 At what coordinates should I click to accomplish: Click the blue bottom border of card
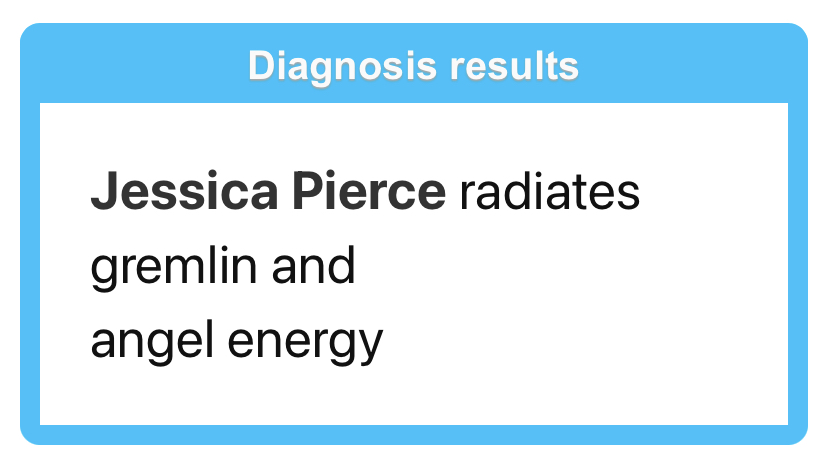(414, 435)
